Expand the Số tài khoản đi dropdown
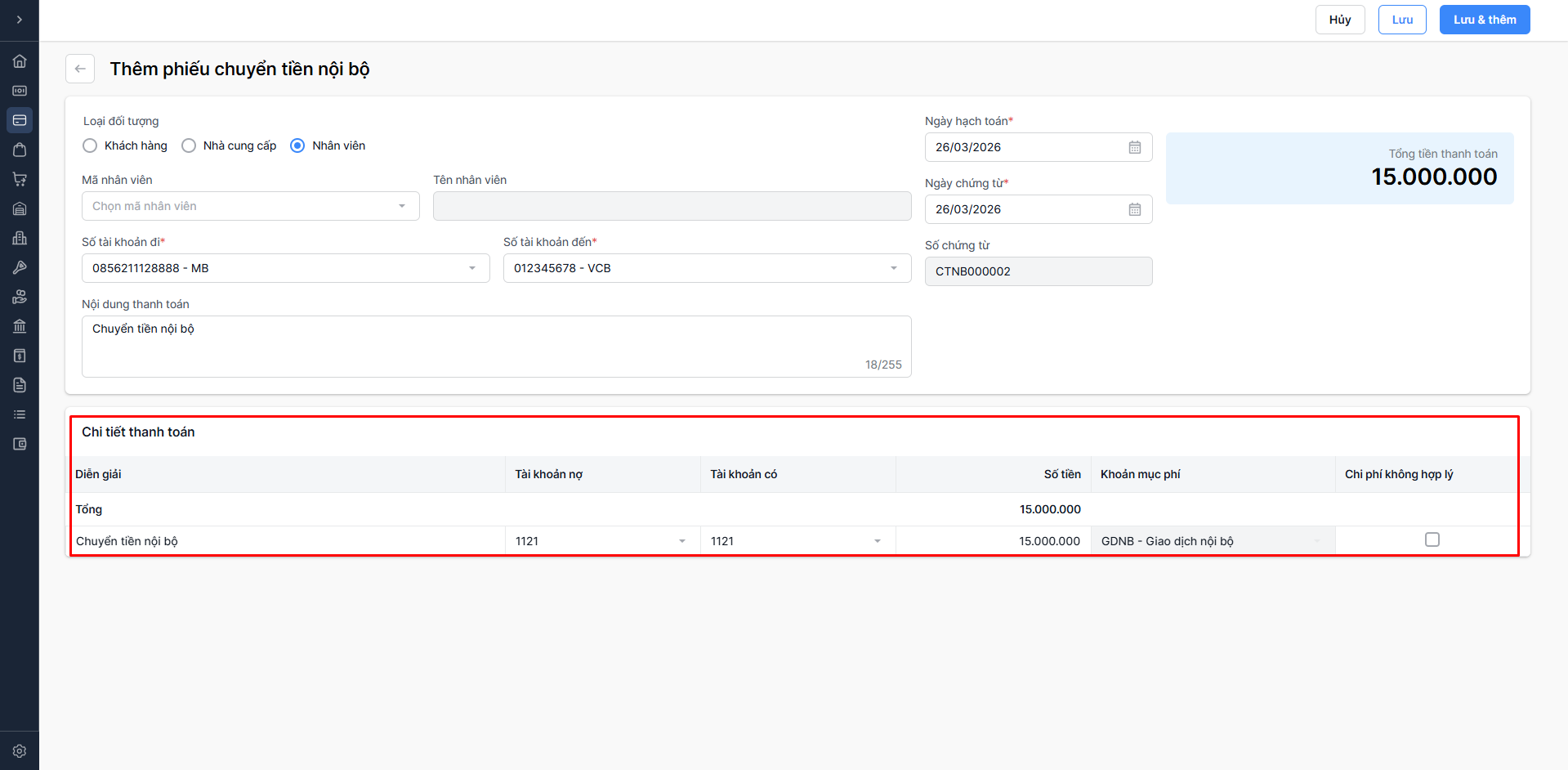The image size is (1568, 770). [x=285, y=268]
